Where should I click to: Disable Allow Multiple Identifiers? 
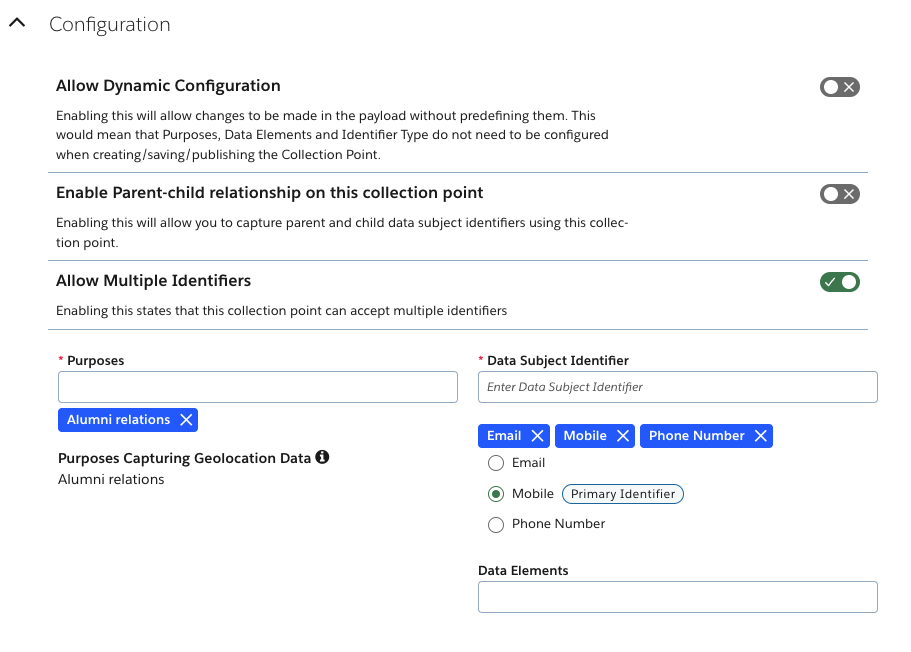click(x=839, y=281)
